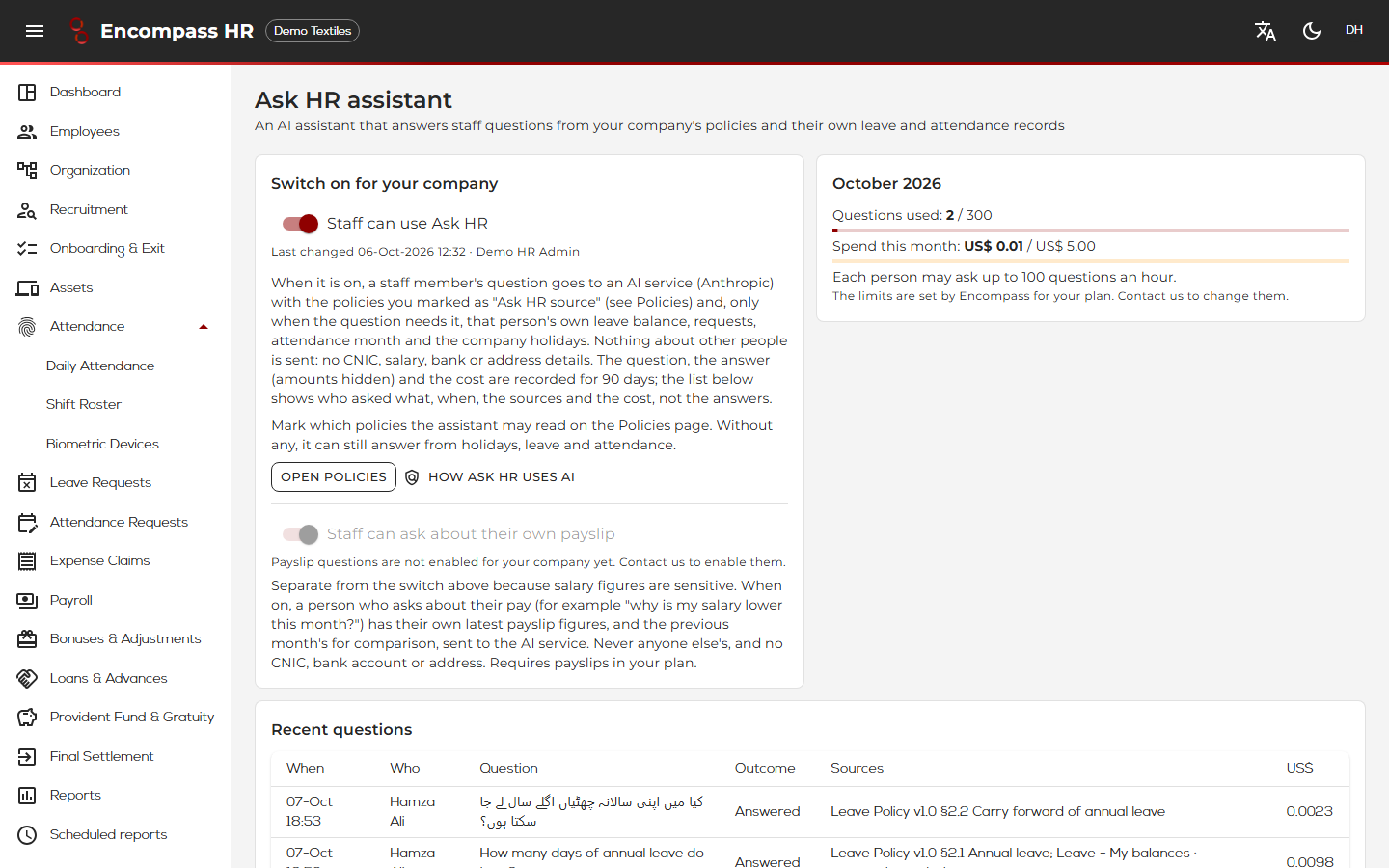Screen dimensions: 1389x868
Task: Click the Assets devices icon
Action: click(27, 287)
